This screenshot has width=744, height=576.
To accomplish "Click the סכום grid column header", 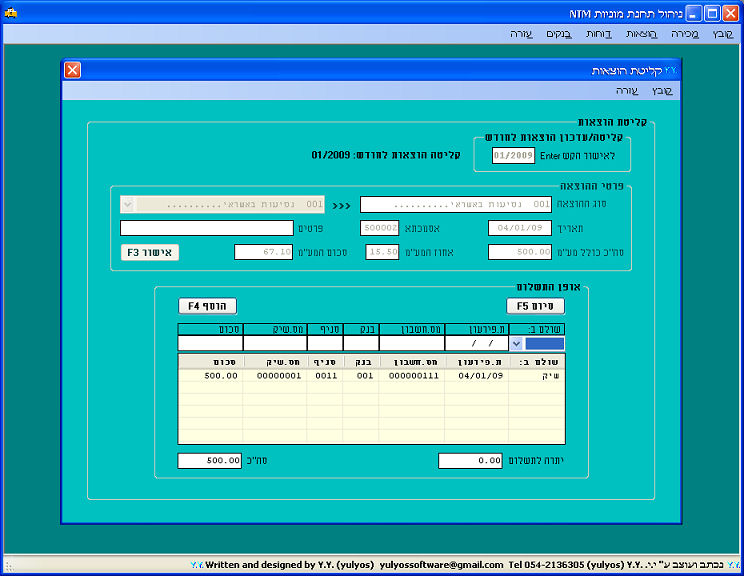I will point(211,362).
